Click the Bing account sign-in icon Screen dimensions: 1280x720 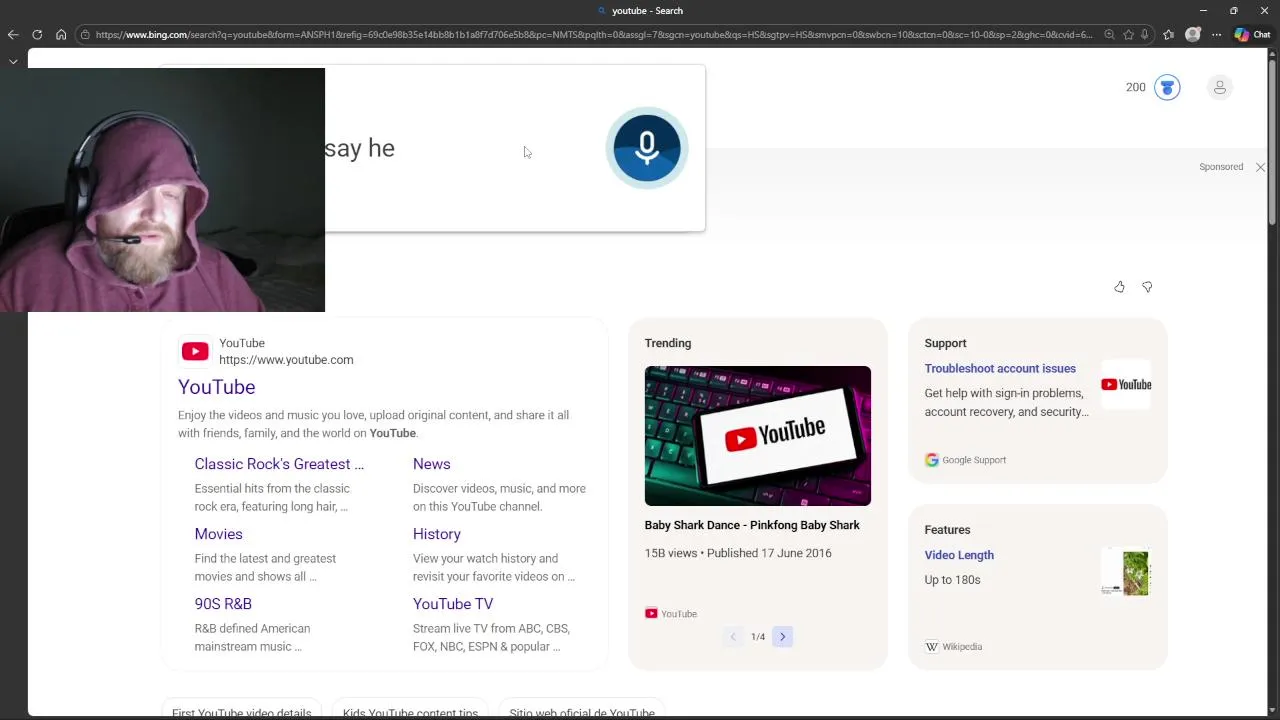1220,88
